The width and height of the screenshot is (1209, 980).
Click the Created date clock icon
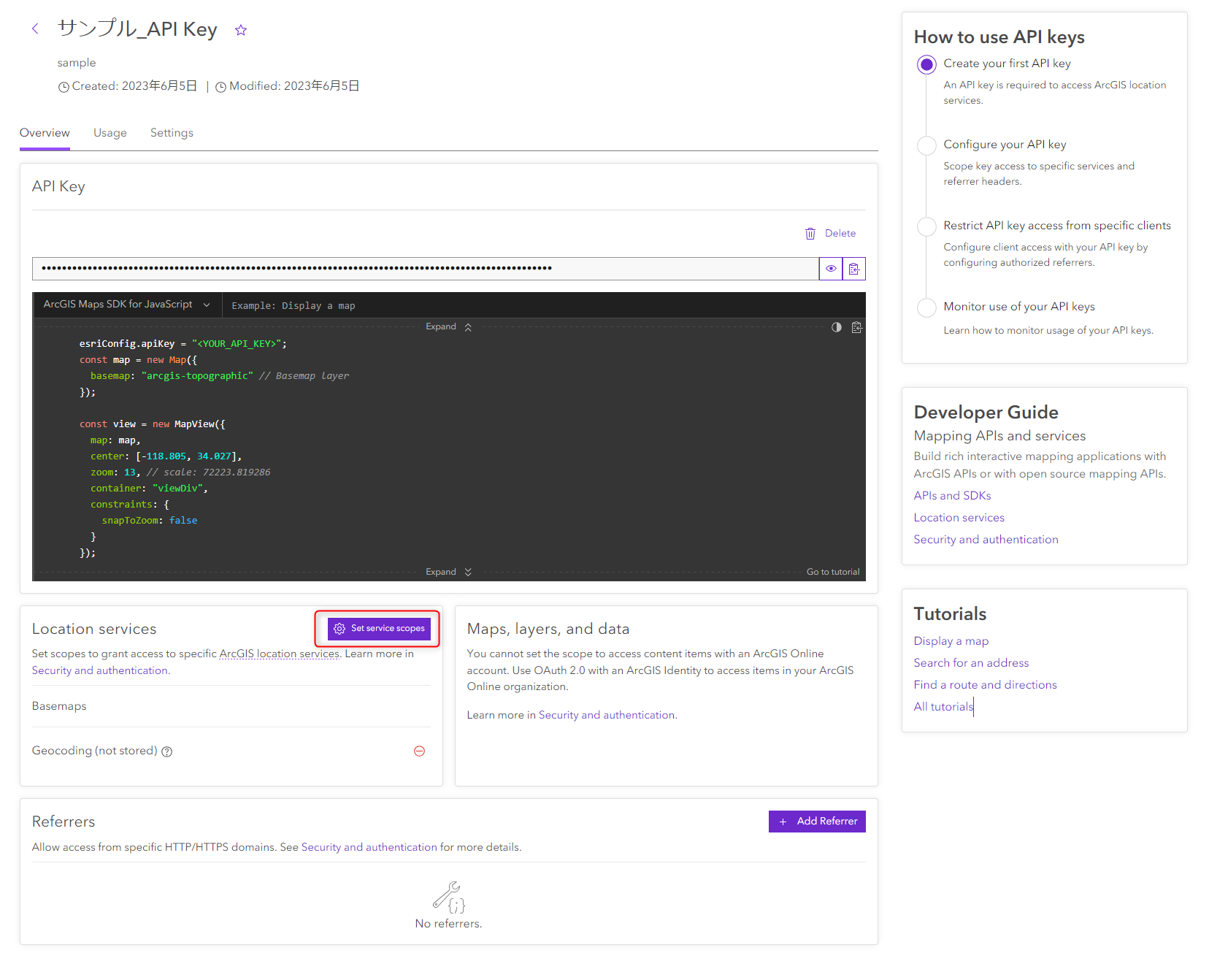(x=64, y=87)
